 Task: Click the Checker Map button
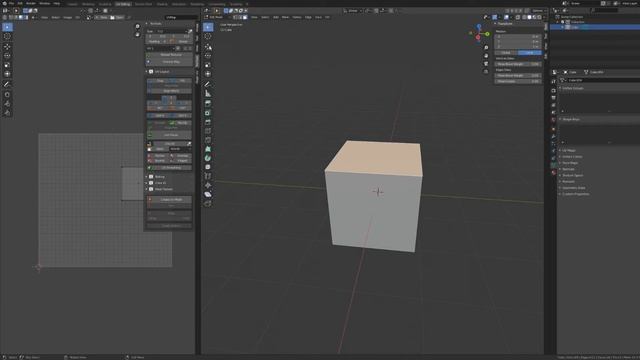pos(169,62)
